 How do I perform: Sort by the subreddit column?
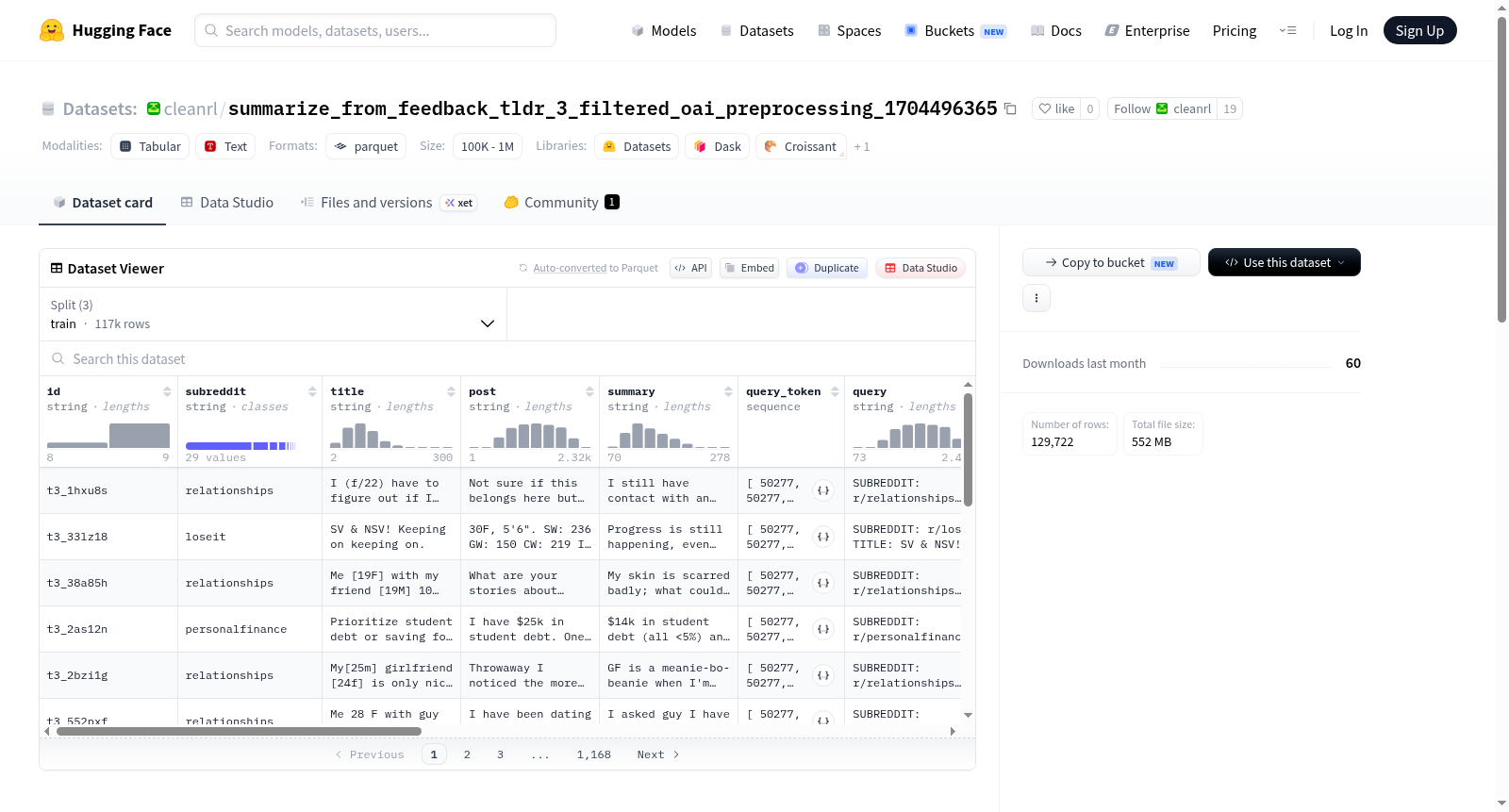[312, 391]
